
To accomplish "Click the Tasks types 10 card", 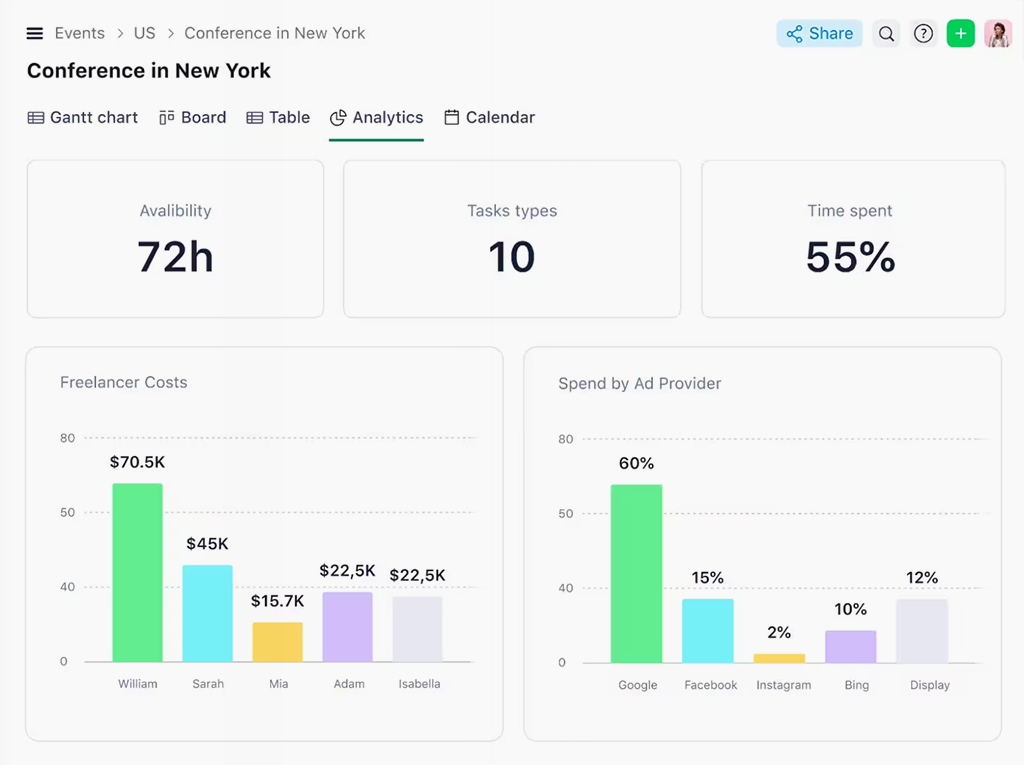I will coord(512,239).
